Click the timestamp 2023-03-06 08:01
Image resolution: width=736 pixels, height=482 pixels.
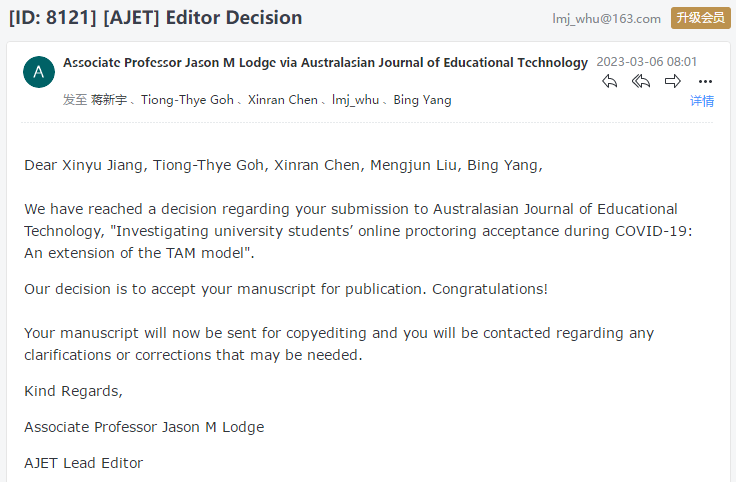647,62
